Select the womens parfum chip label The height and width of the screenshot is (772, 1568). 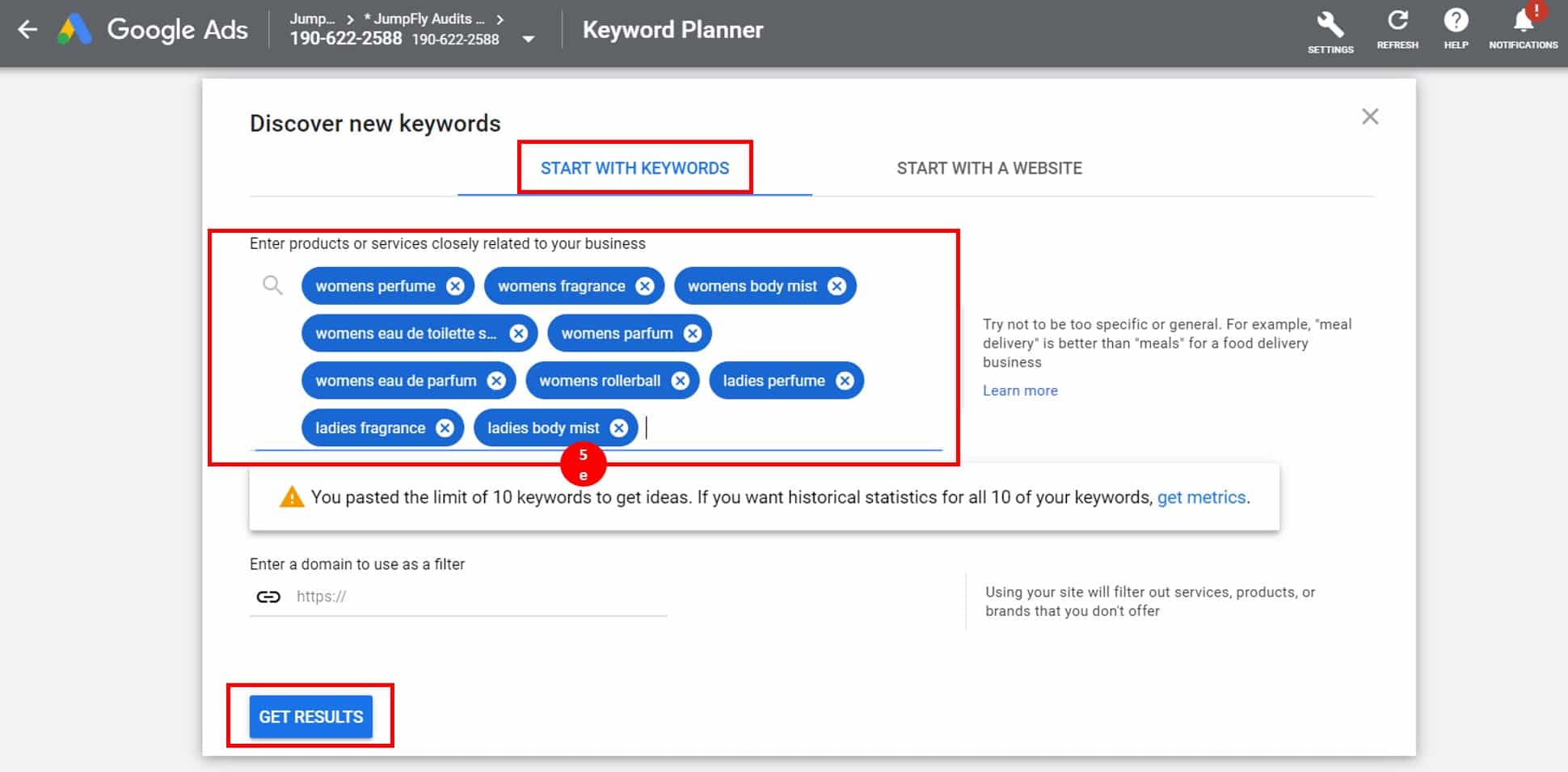617,333
